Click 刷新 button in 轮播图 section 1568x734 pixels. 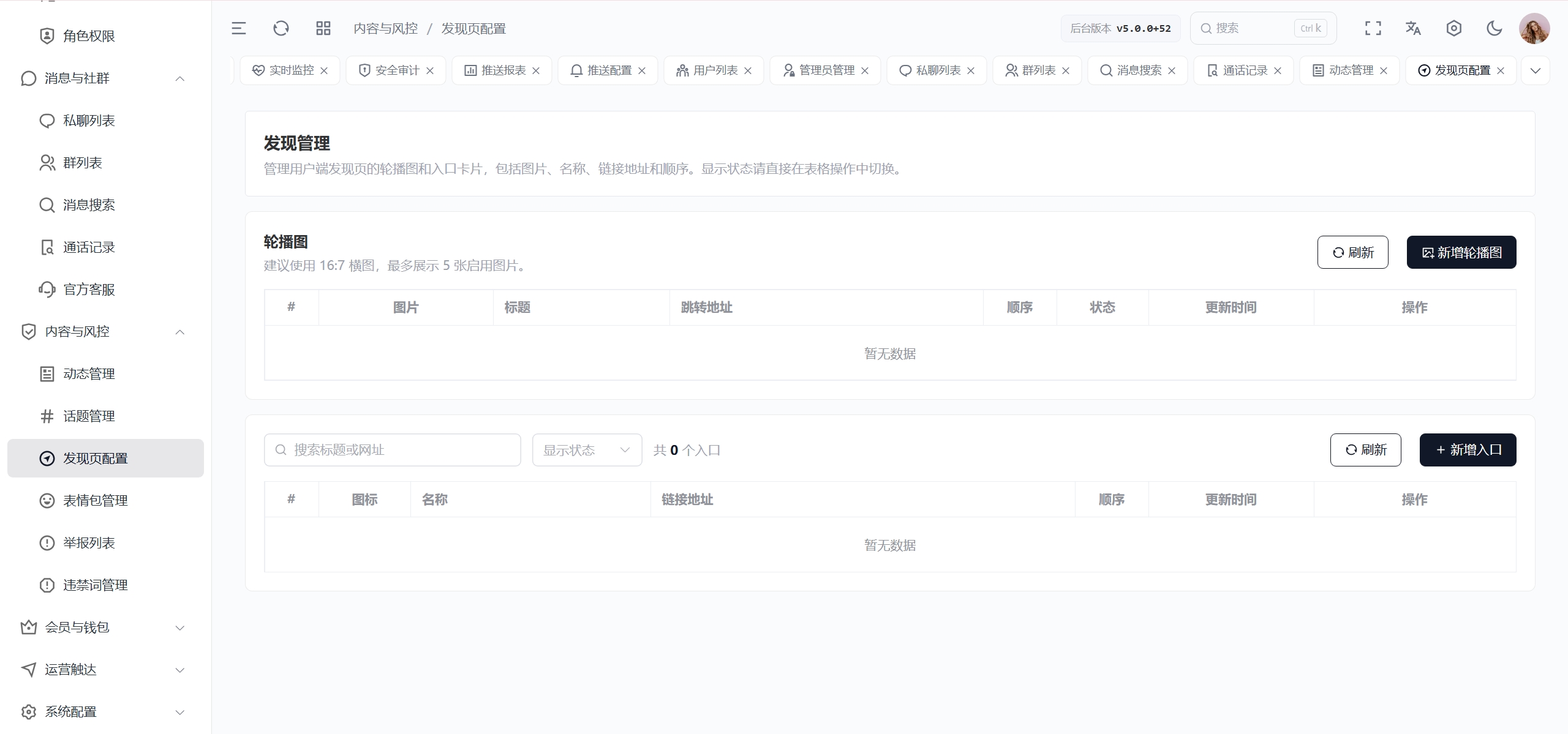coord(1352,252)
